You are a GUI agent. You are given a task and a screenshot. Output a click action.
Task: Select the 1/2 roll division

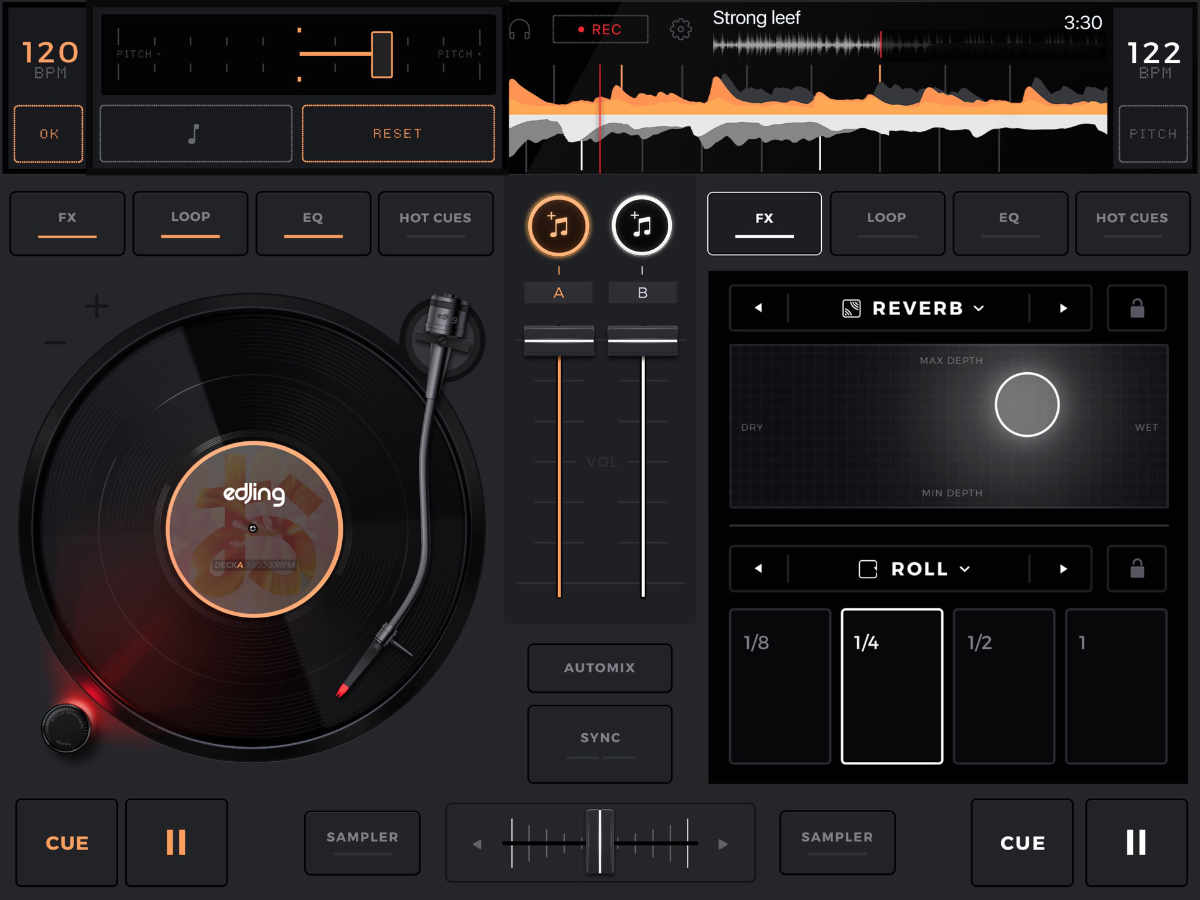[1004, 685]
